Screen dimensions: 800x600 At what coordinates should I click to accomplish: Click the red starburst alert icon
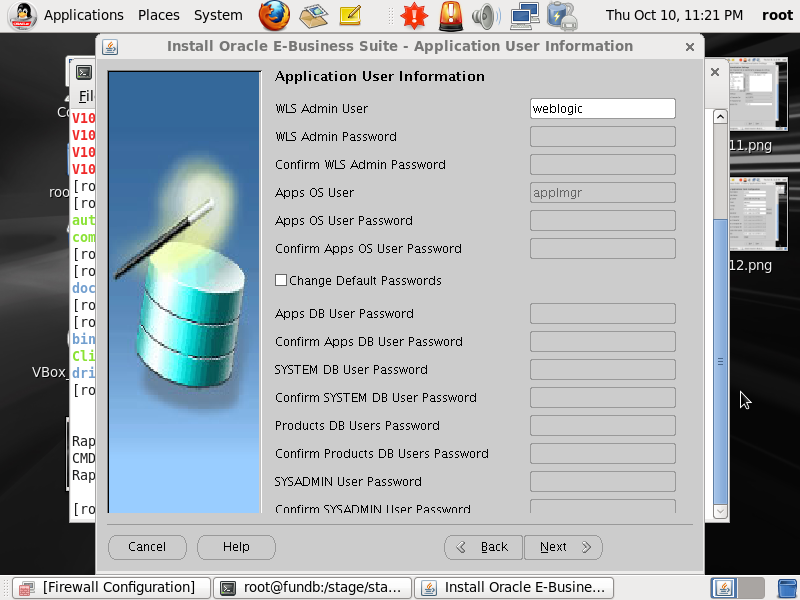click(x=414, y=15)
